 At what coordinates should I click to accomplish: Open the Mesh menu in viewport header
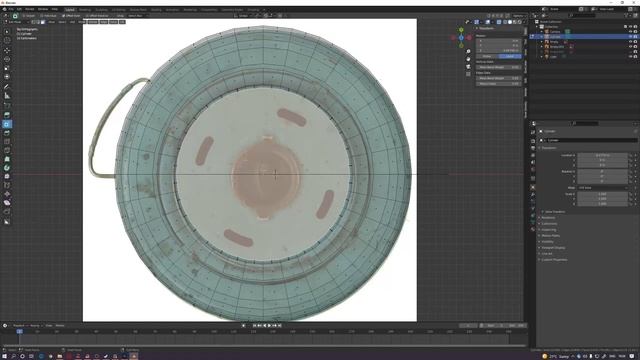pyautogui.click(x=82, y=22)
